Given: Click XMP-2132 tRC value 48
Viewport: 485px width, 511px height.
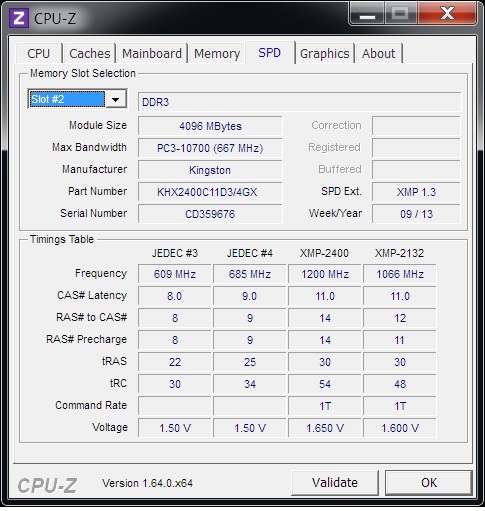Looking at the screenshot, I should coord(400,384).
